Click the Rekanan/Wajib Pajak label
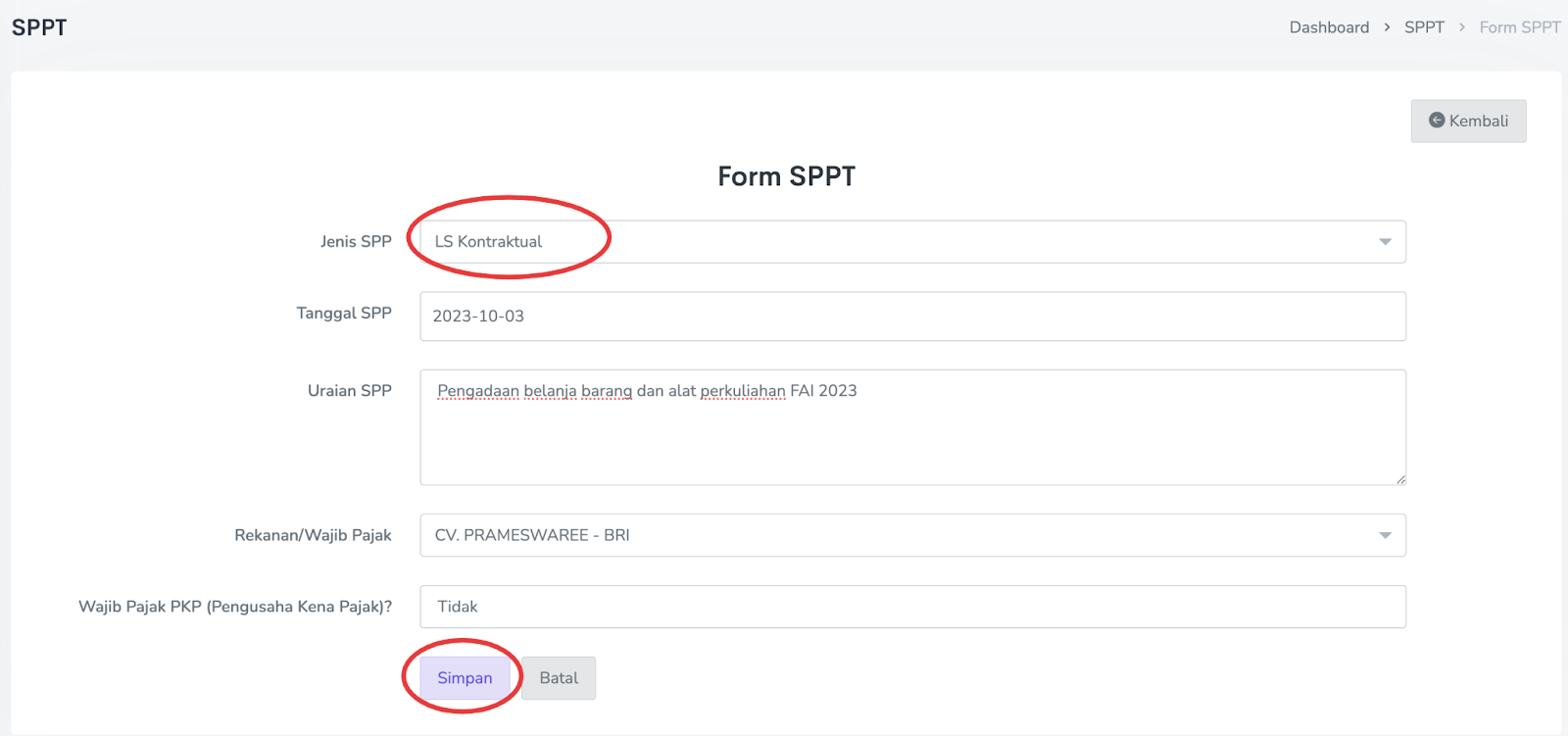Screen dimensions: 1568x736 [313, 535]
